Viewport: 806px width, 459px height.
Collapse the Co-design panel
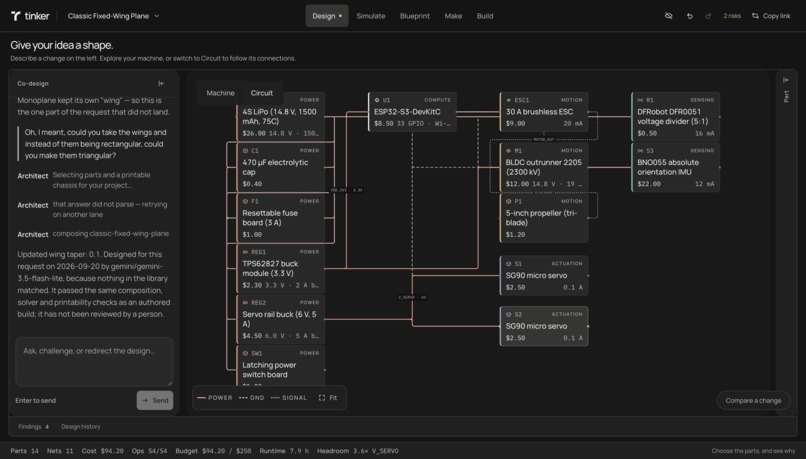161,83
